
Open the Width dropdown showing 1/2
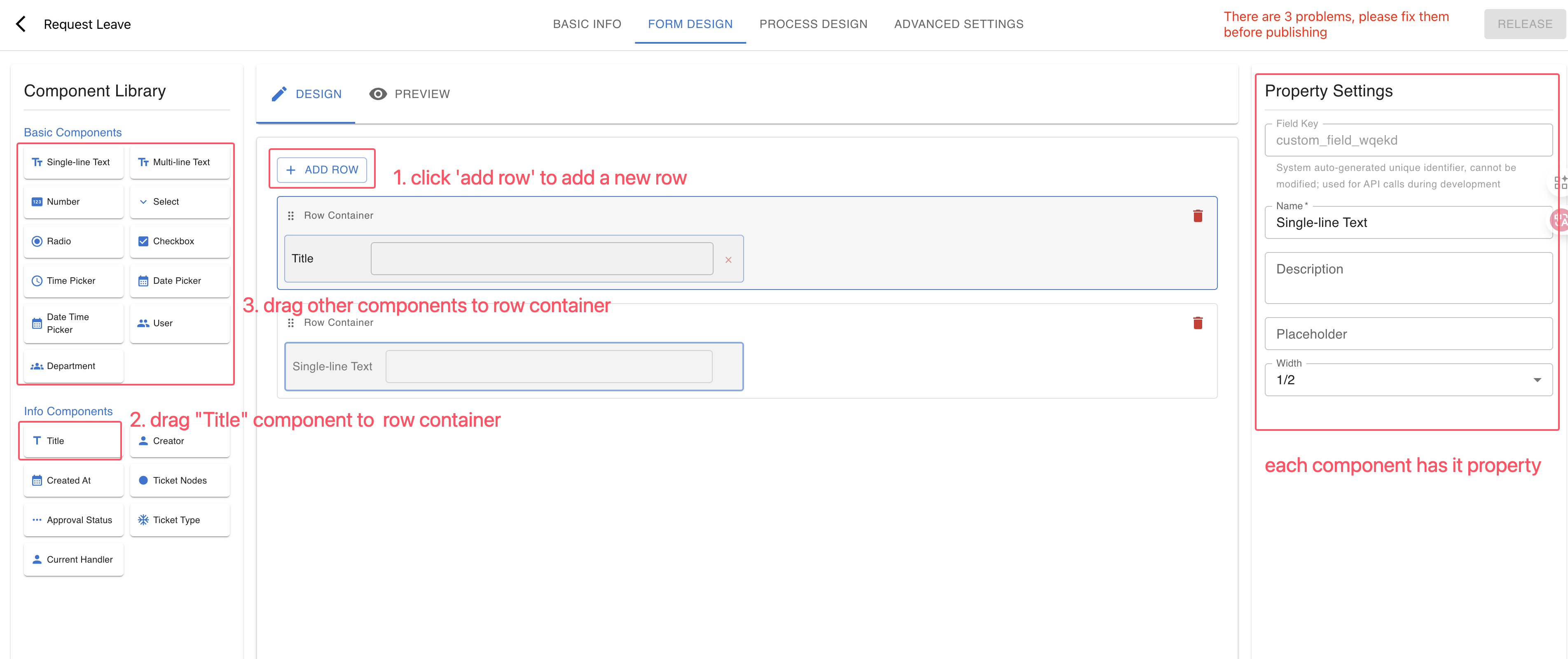coord(1408,380)
